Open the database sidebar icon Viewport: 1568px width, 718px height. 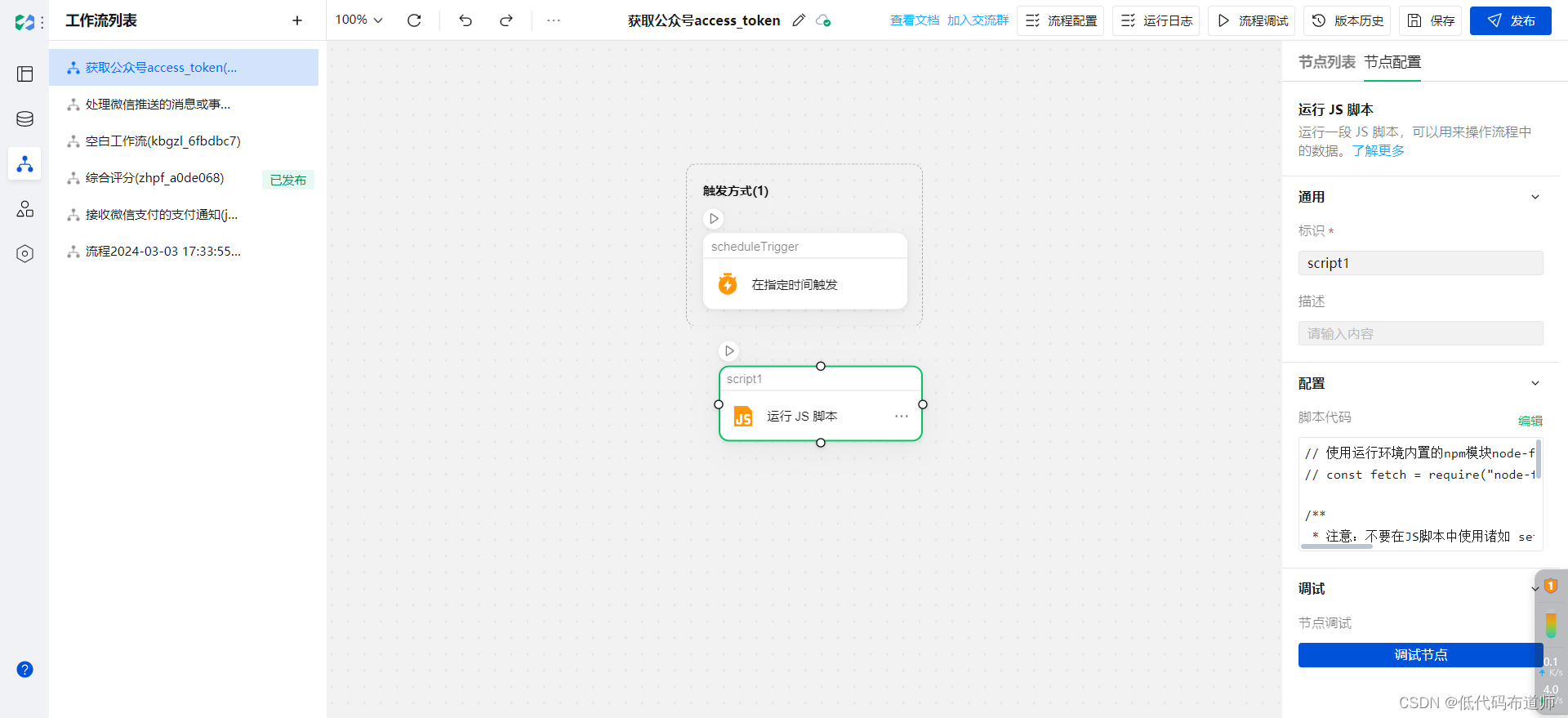tap(25, 119)
